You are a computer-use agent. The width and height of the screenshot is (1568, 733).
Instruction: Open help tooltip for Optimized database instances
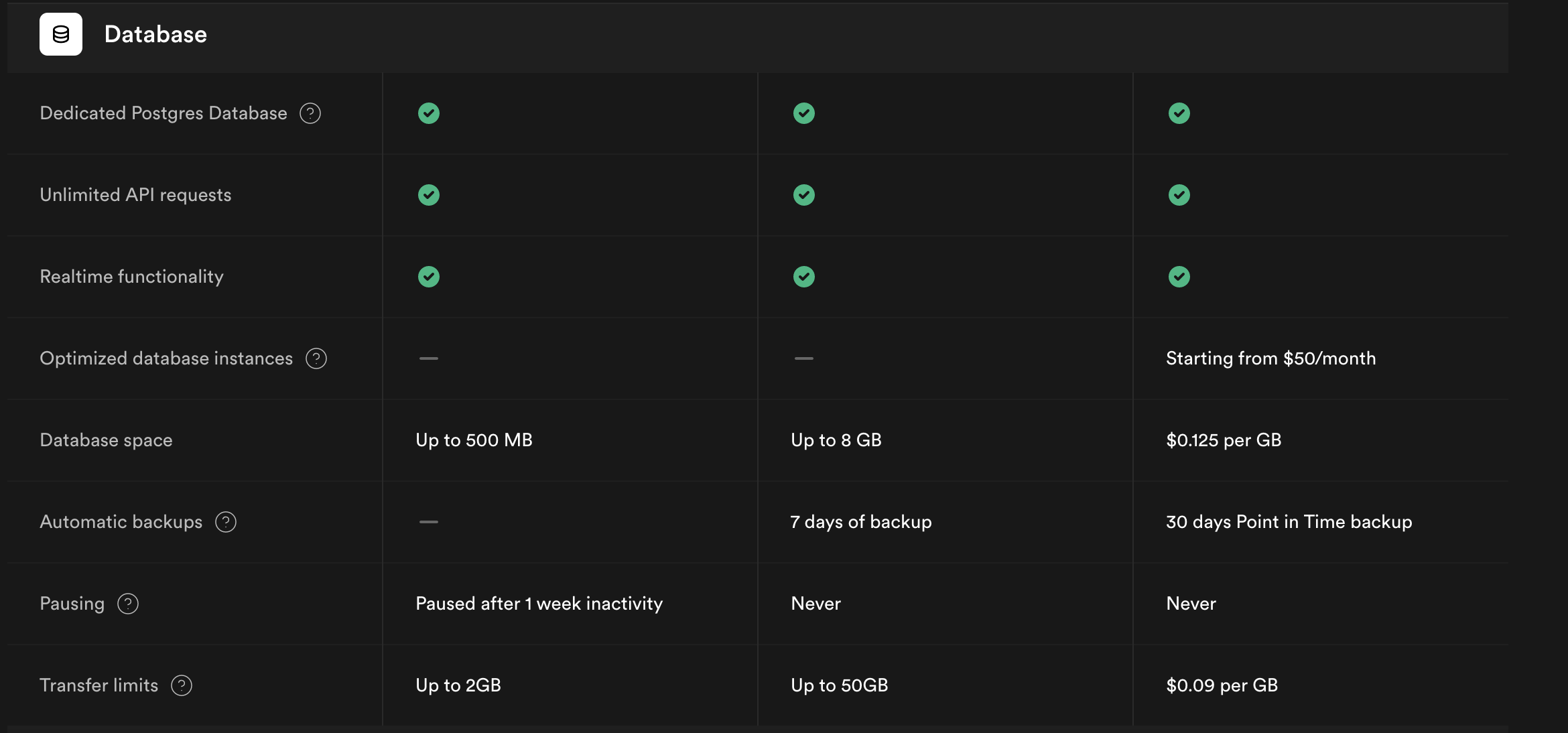pyautogui.click(x=316, y=358)
